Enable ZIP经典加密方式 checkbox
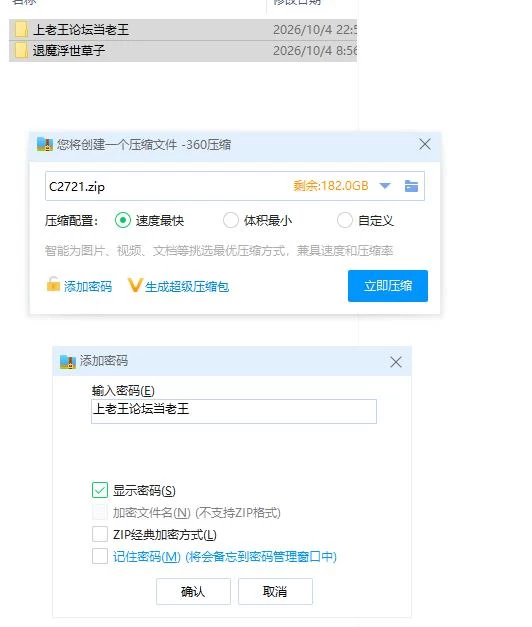Image resolution: width=532 pixels, height=627 pixels. 100,534
